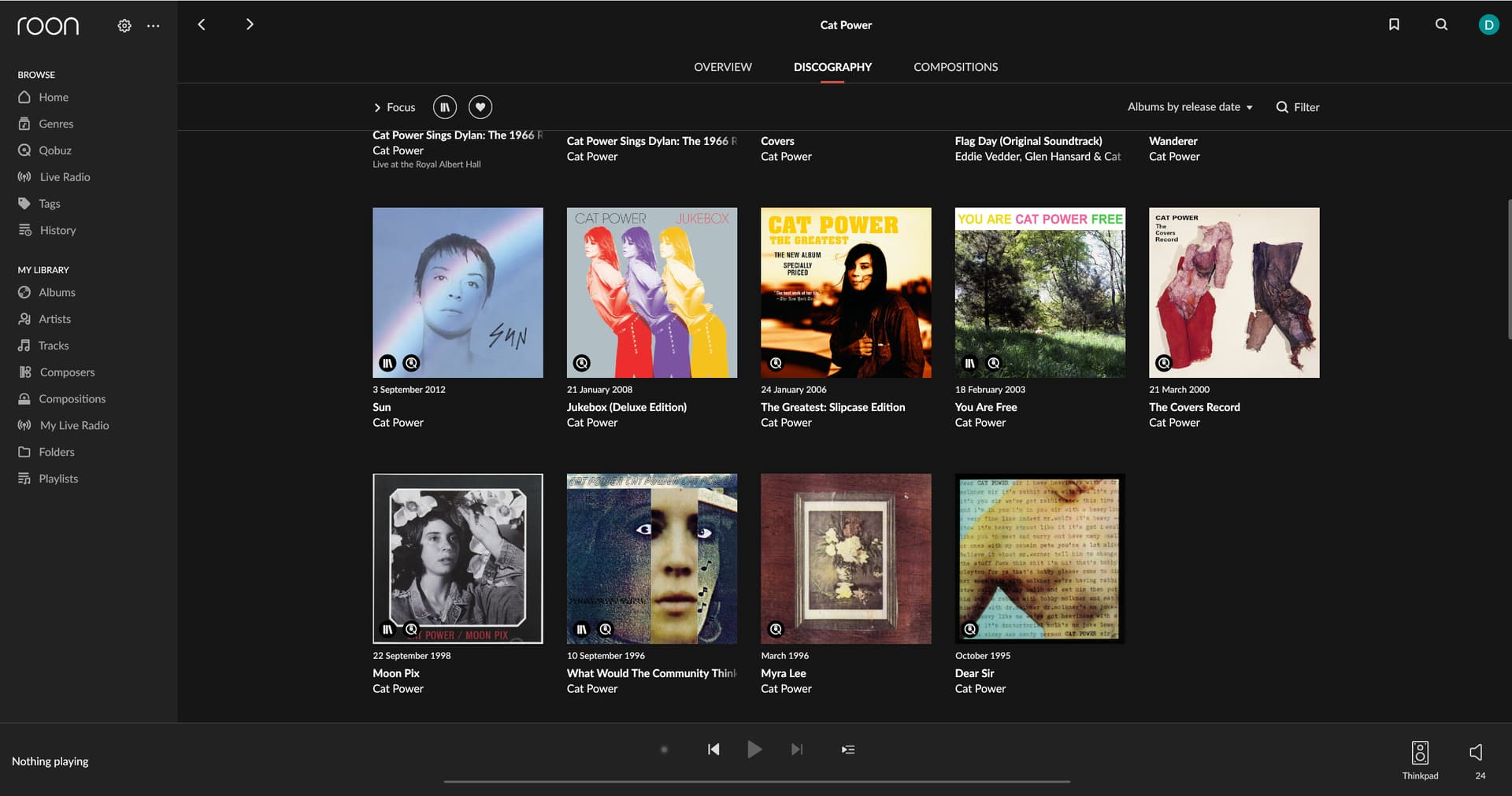This screenshot has height=796, width=1512.
Task: Click library badge on You Are Free
Action: pyautogui.click(x=970, y=363)
